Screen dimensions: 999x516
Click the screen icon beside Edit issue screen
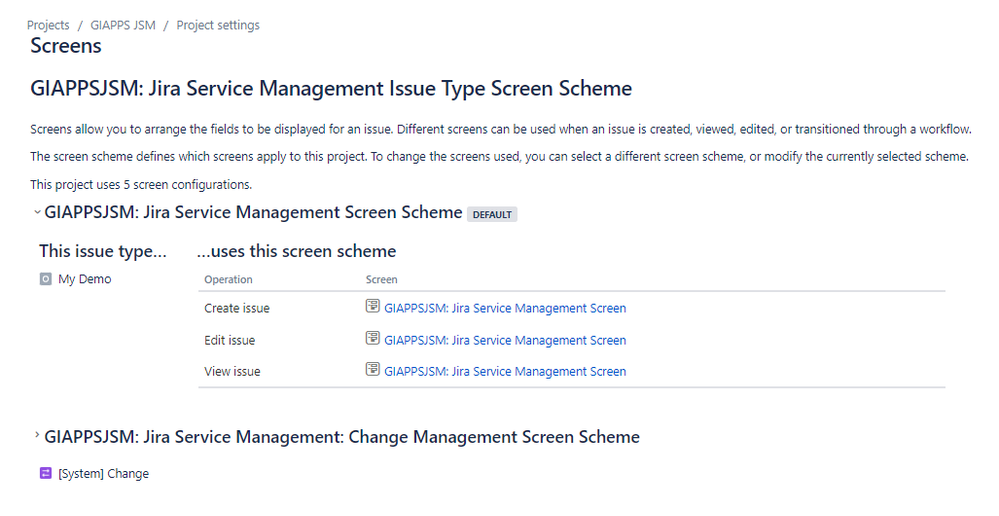373,338
